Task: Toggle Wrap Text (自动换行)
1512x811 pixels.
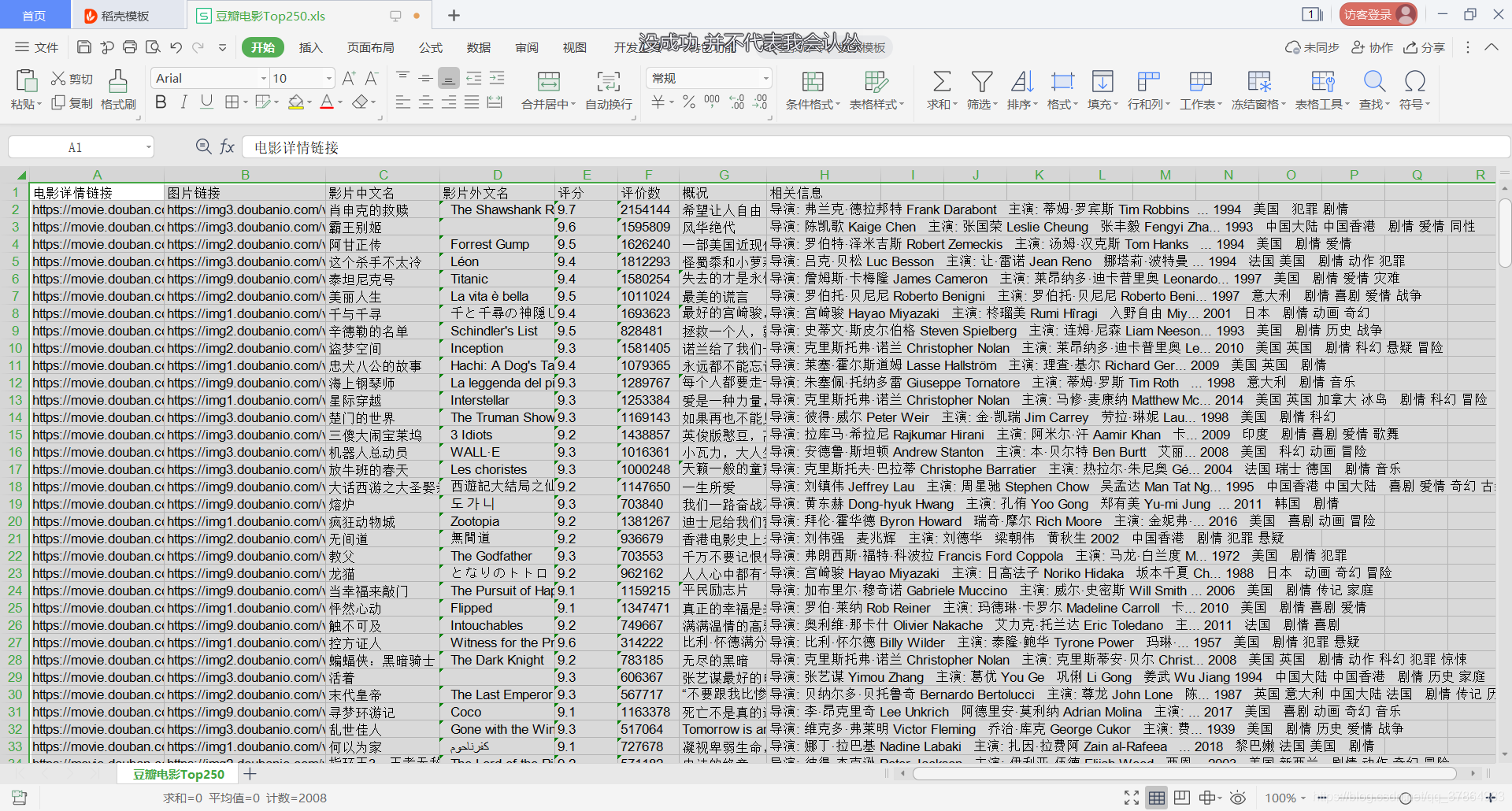Action: 608,90
